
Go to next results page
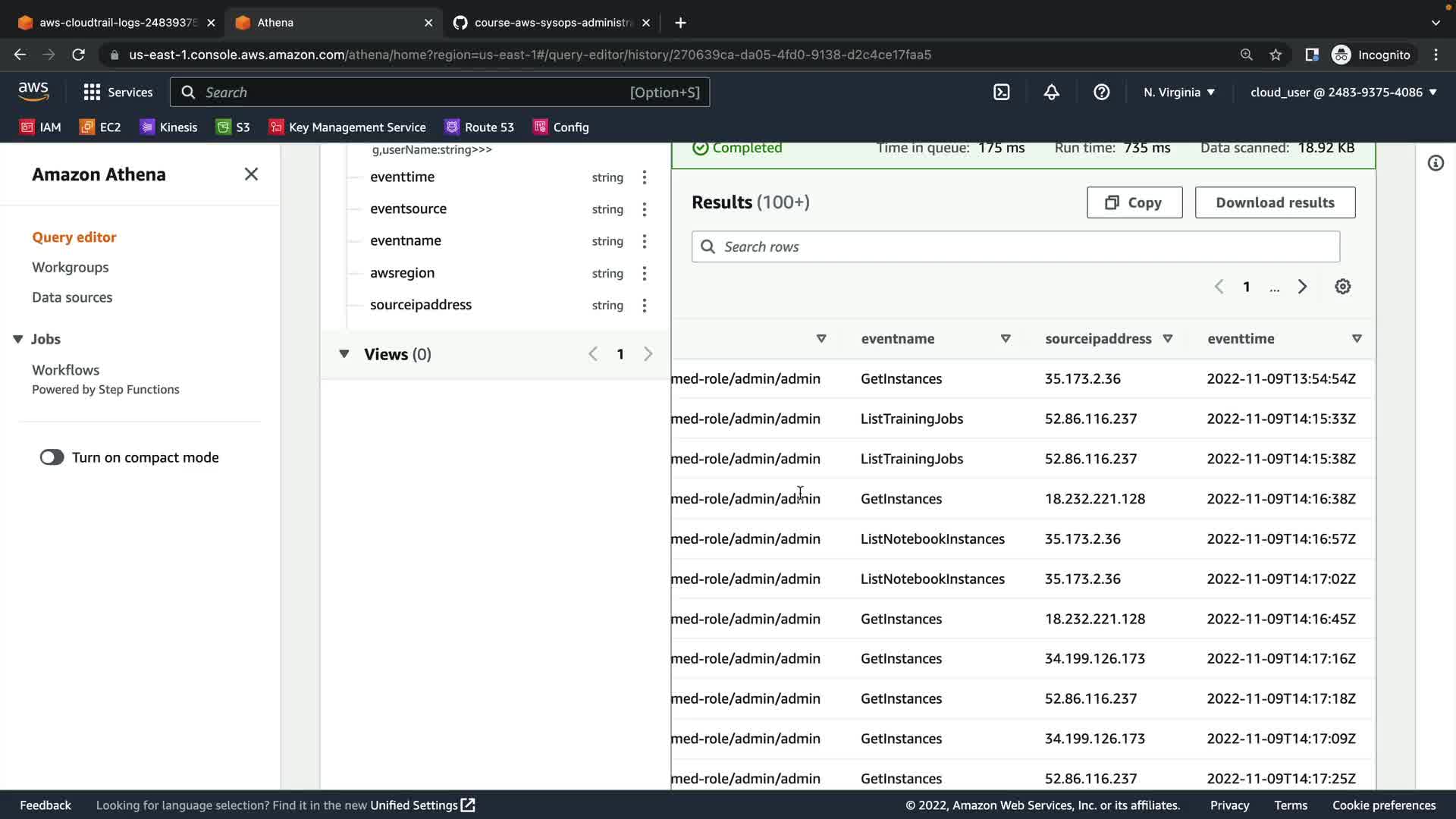[1302, 287]
